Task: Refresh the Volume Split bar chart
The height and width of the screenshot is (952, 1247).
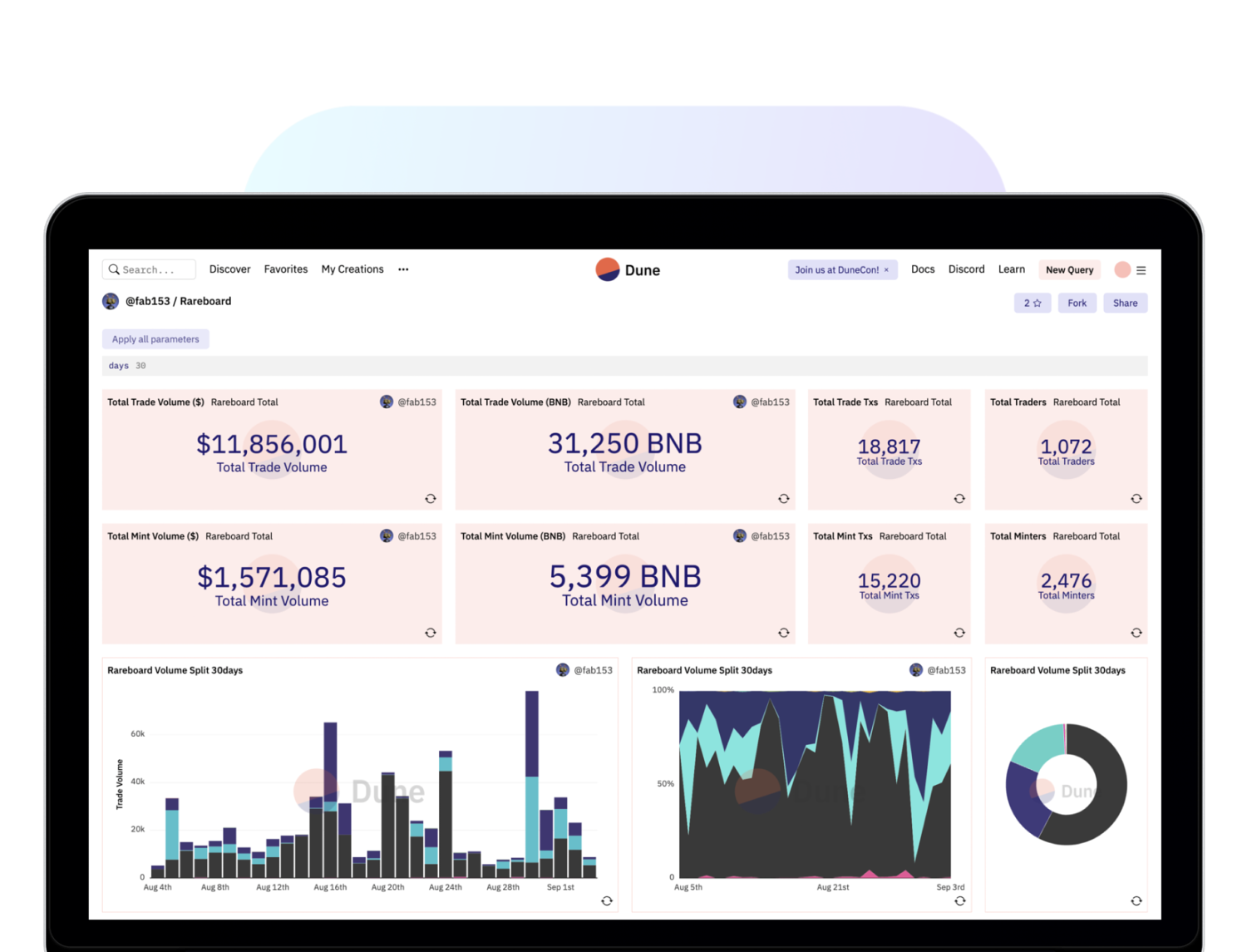Action: pyautogui.click(x=607, y=901)
